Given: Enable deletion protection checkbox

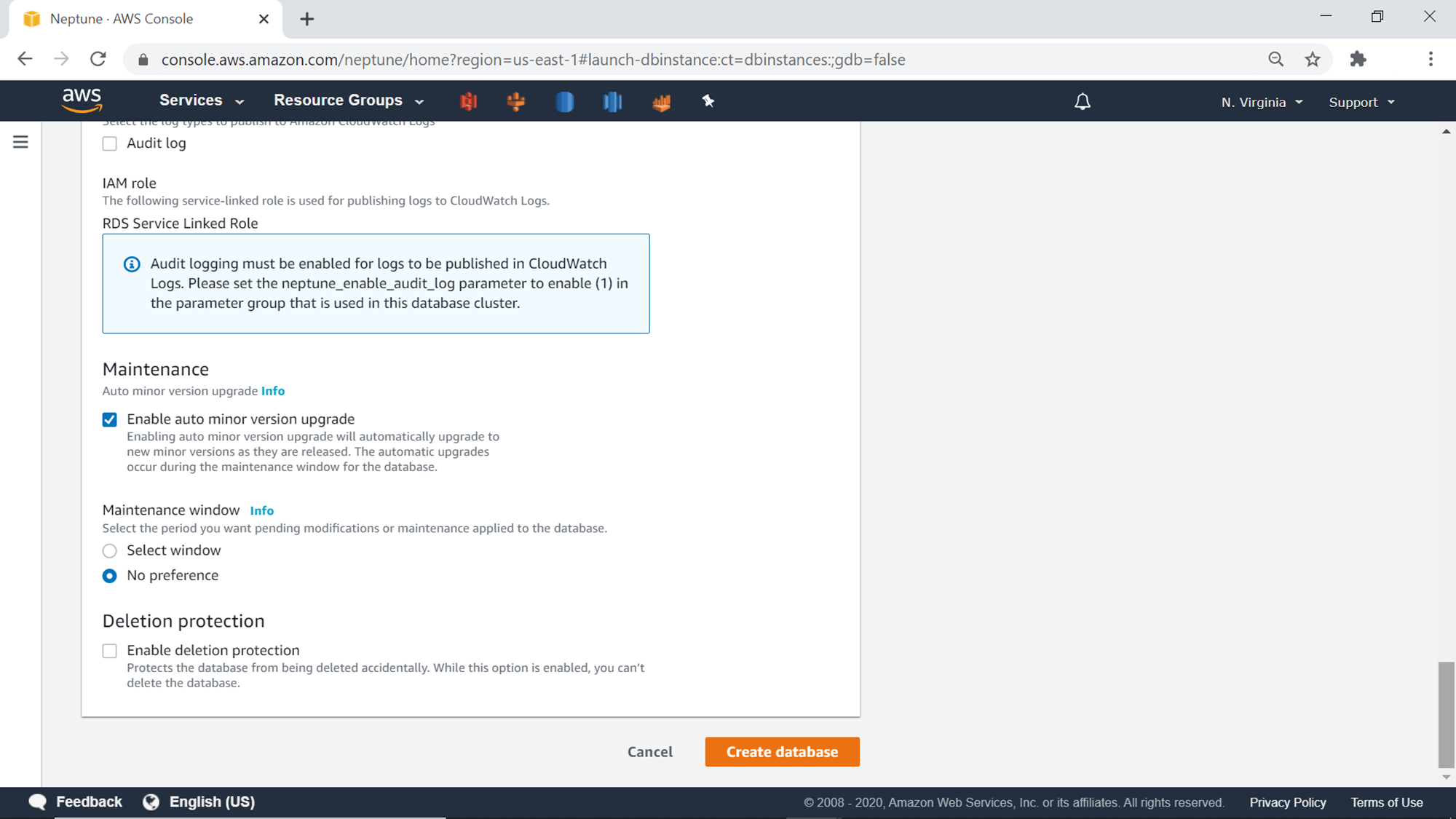Looking at the screenshot, I should [110, 651].
